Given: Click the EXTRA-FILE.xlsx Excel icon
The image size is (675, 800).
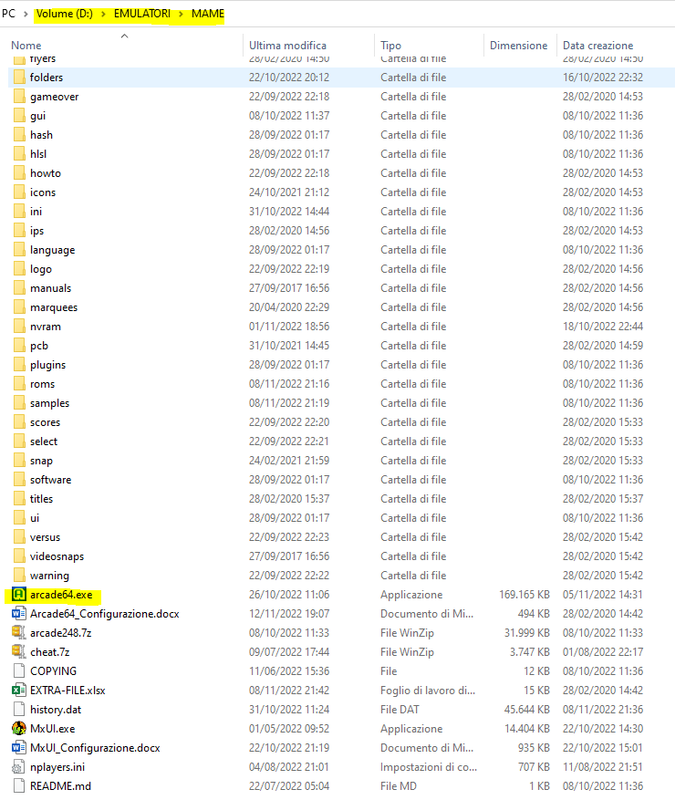Looking at the screenshot, I should click(x=19, y=690).
